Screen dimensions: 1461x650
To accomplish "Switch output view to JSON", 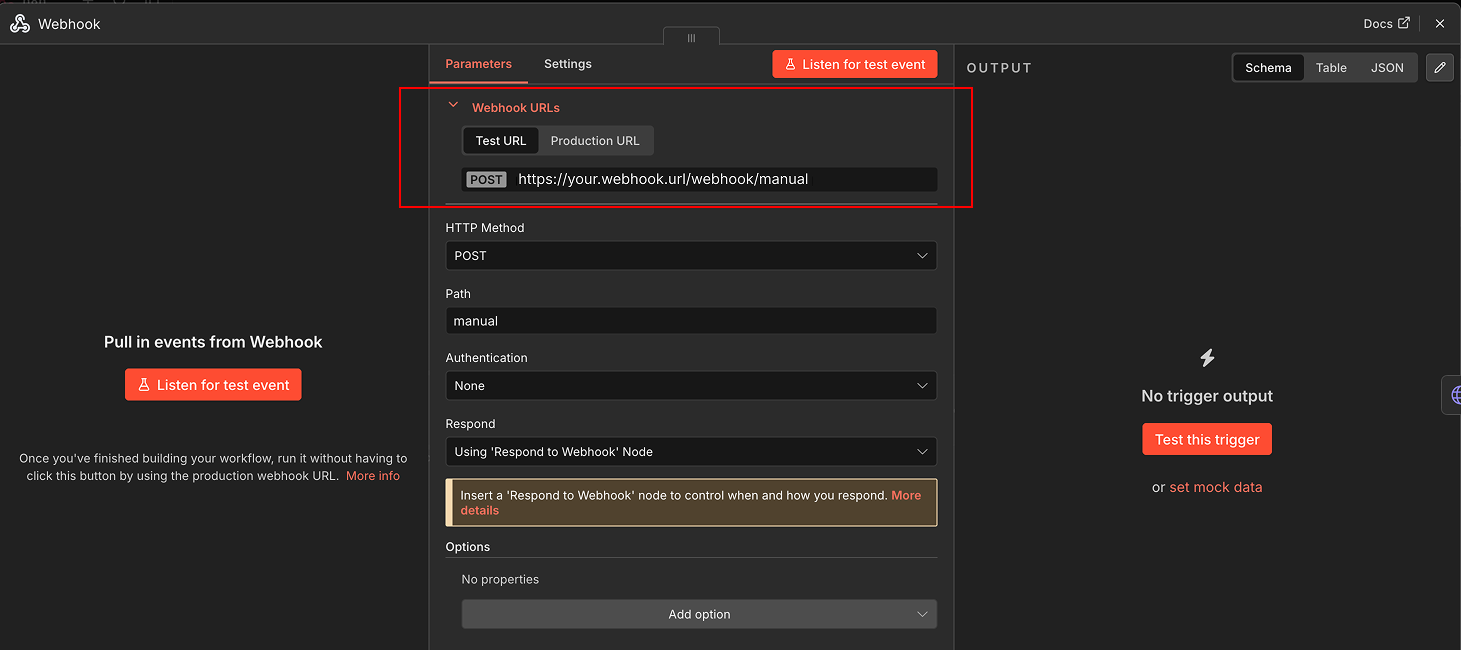I will tap(1387, 68).
